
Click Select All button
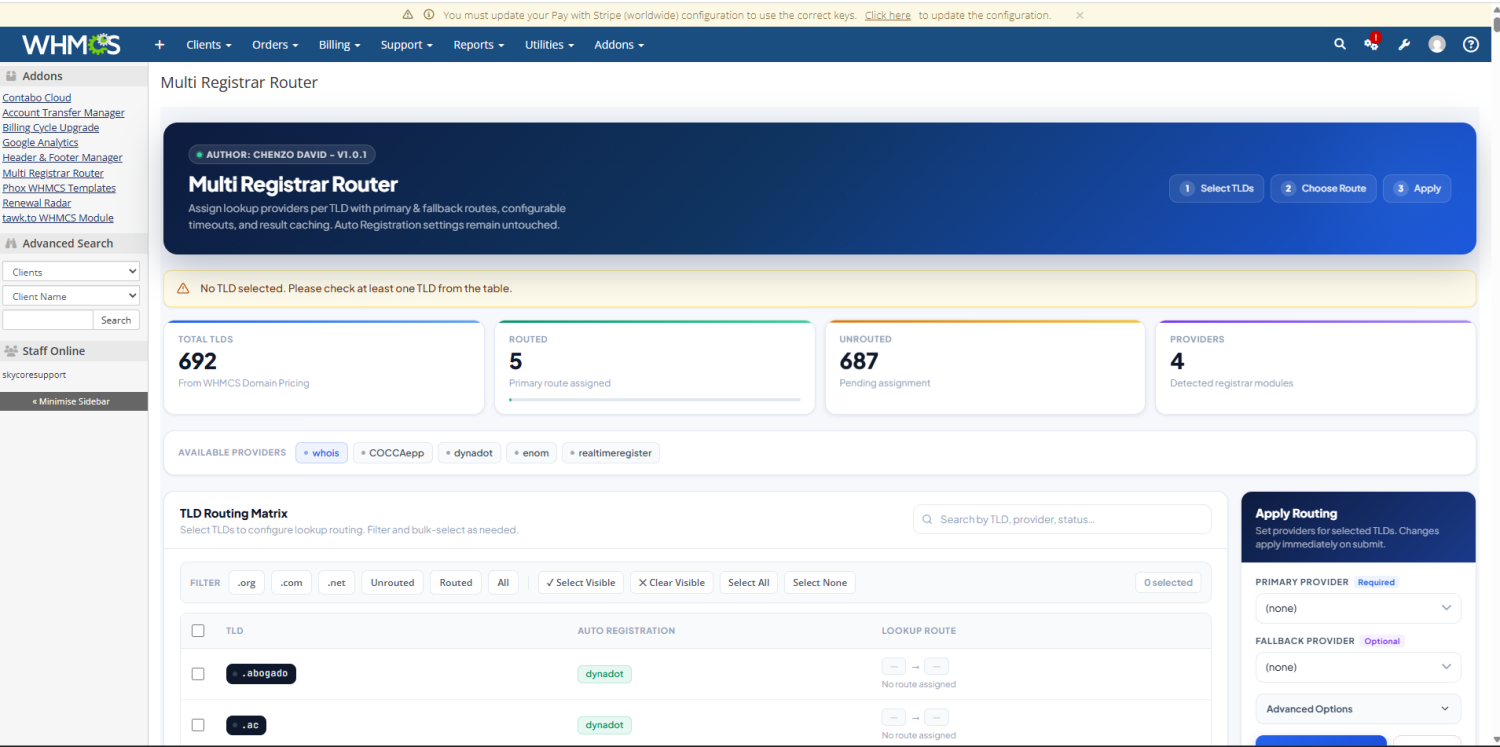pos(749,583)
